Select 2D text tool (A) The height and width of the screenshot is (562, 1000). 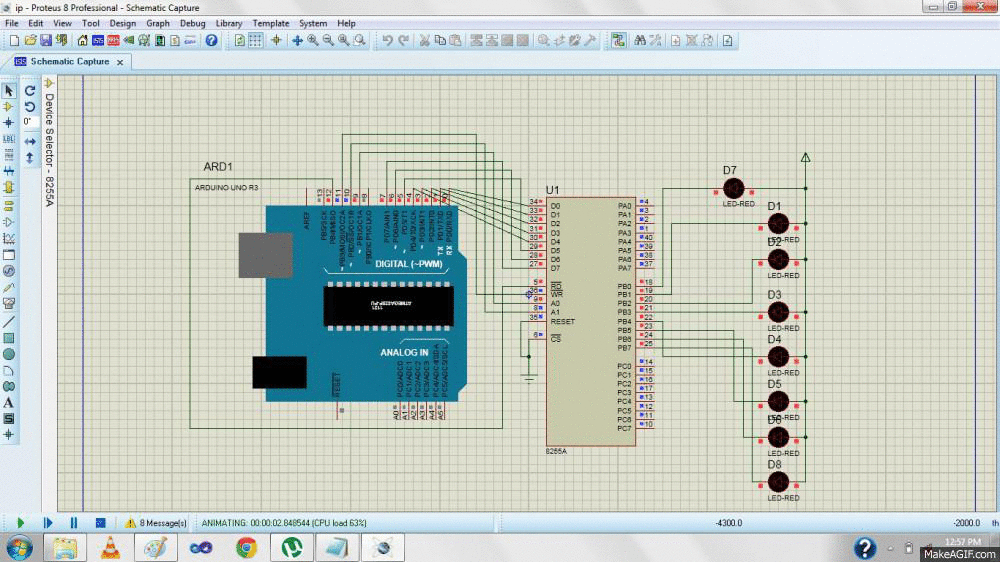(x=9, y=403)
